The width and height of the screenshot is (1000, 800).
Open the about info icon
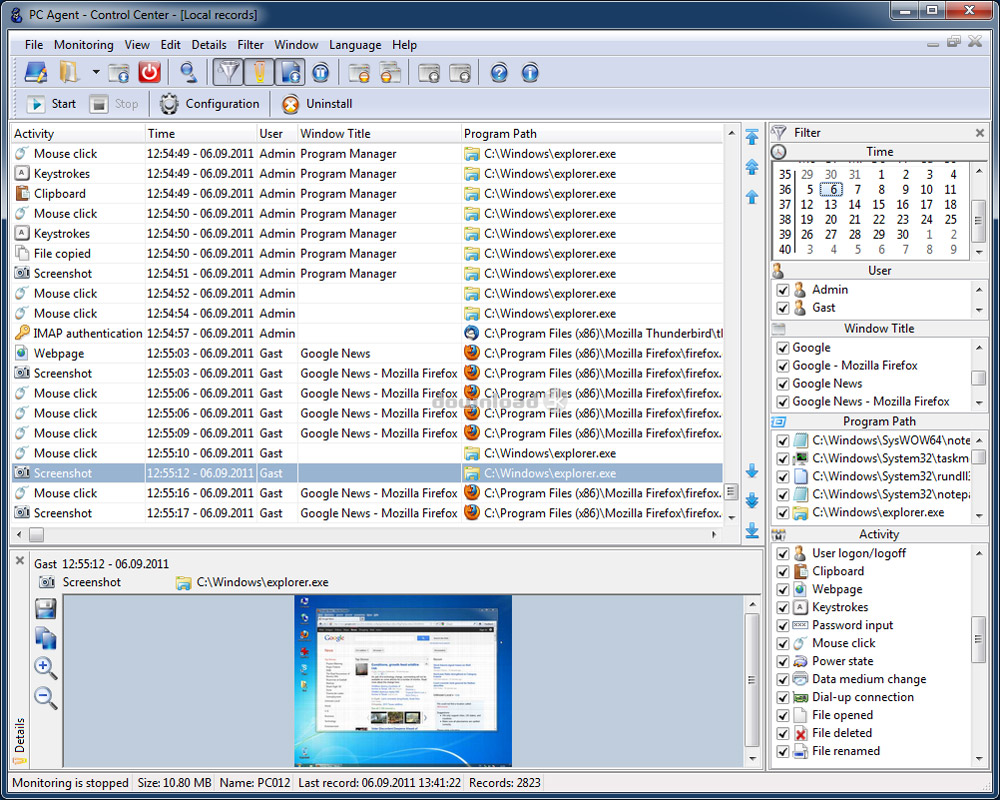(530, 72)
